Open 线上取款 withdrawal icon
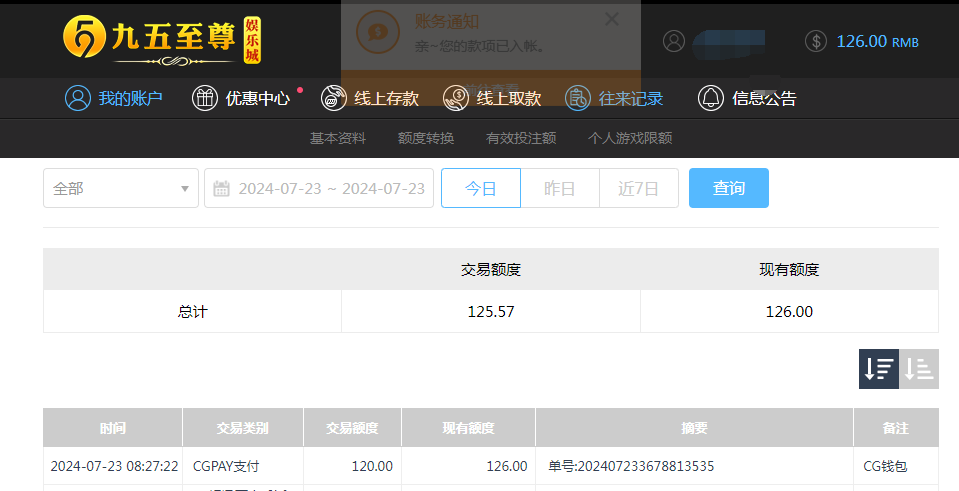Screen dimensions: 959x491 tap(456, 98)
